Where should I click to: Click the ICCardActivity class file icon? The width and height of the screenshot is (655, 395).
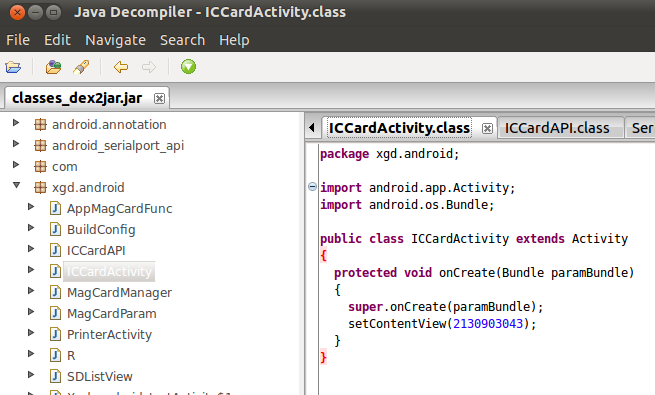(55, 271)
